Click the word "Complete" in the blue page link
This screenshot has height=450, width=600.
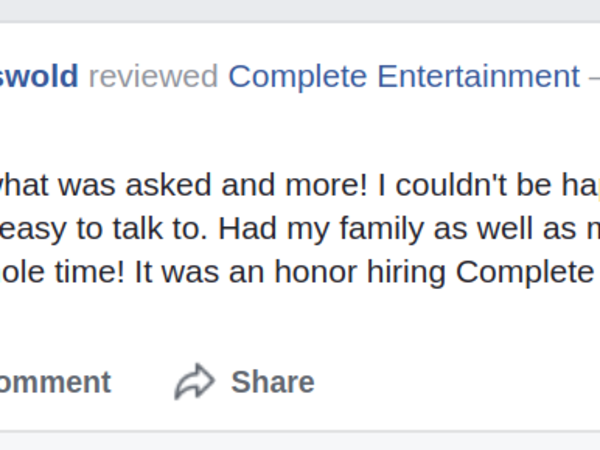click(298, 77)
